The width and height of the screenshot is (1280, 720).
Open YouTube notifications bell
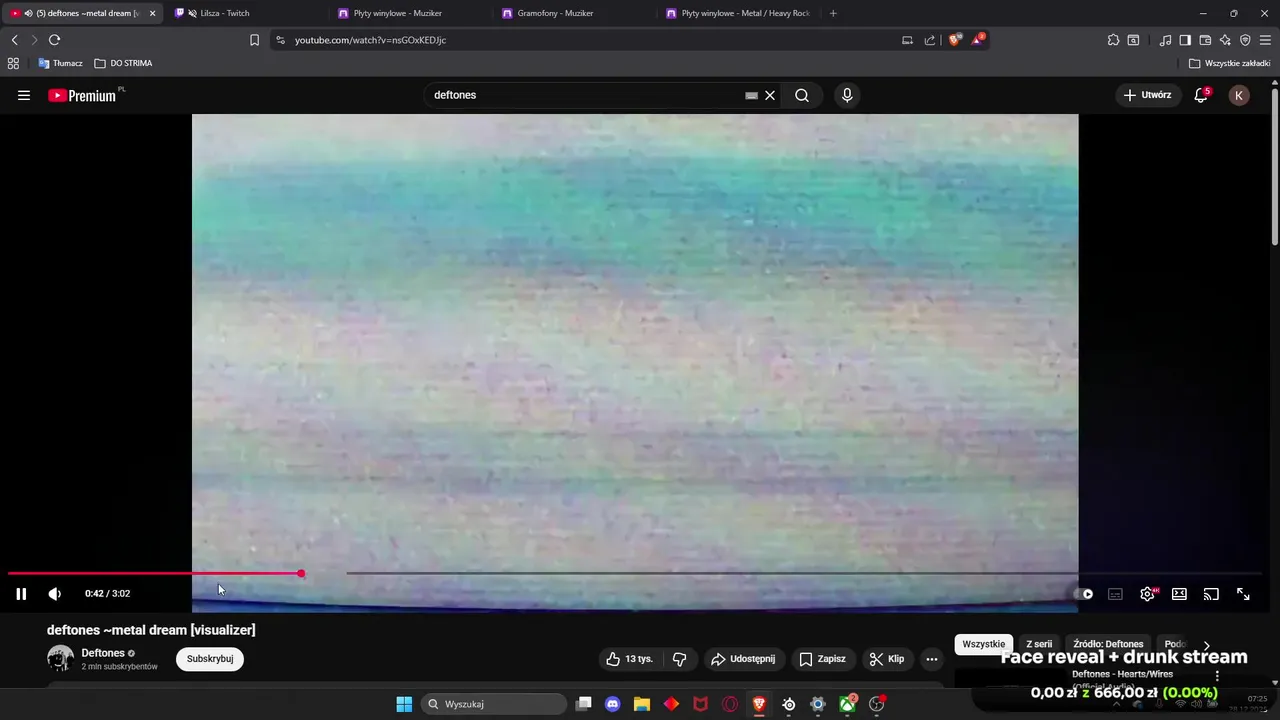(1201, 95)
